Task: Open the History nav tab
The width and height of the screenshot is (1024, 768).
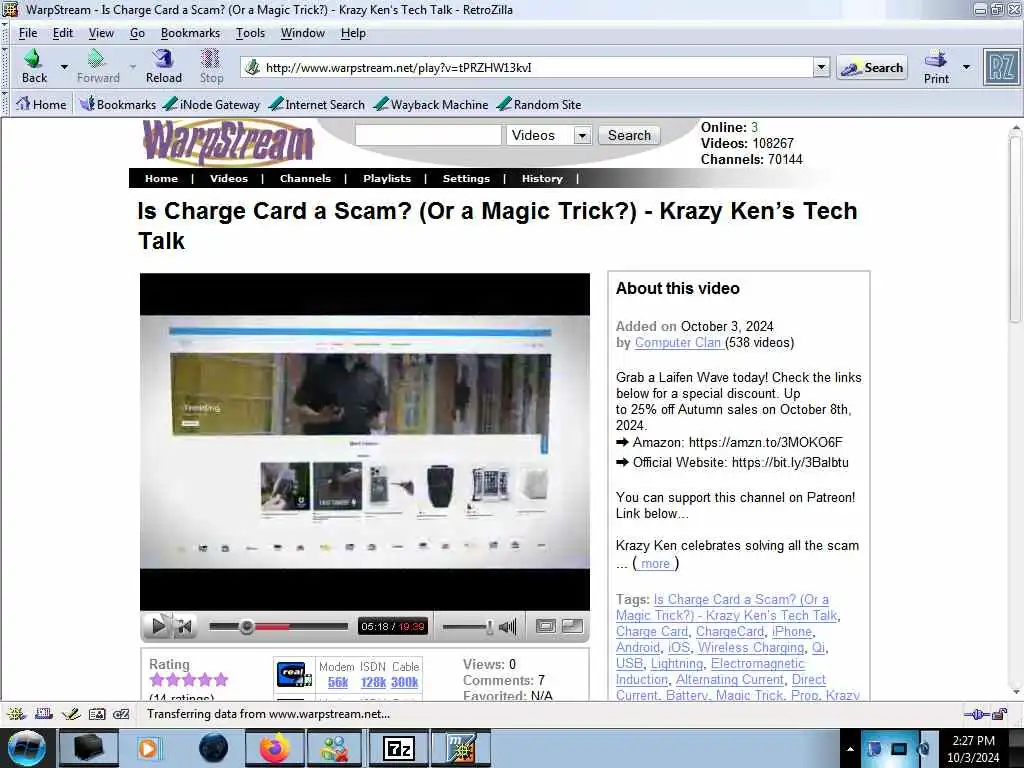Action: click(542, 178)
